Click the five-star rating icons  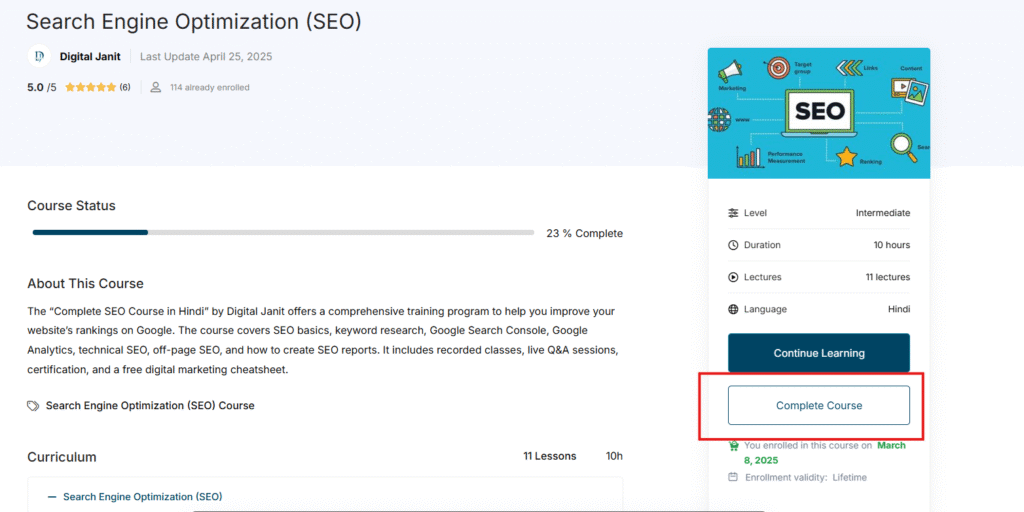coord(90,88)
